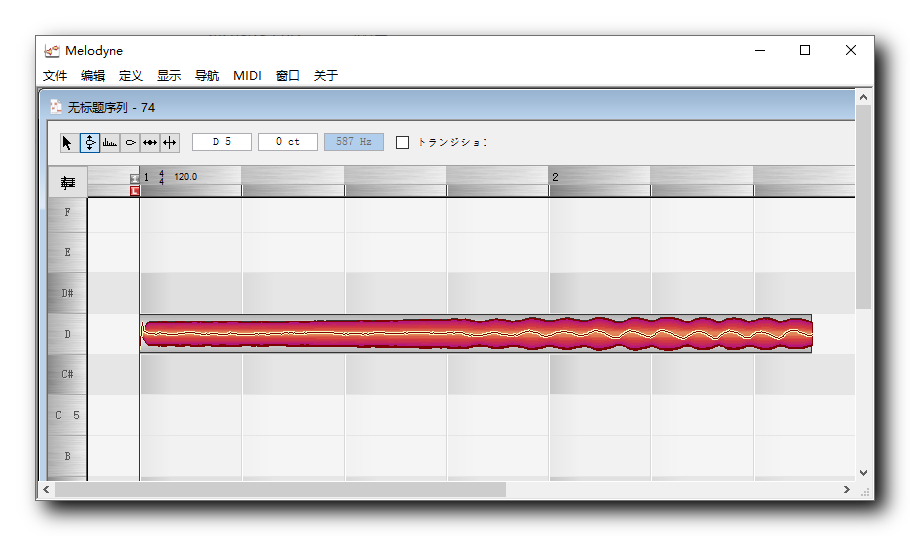This screenshot has width=910, height=536.
Task: Click the vertical scrollbar thumb
Action: click(864, 207)
